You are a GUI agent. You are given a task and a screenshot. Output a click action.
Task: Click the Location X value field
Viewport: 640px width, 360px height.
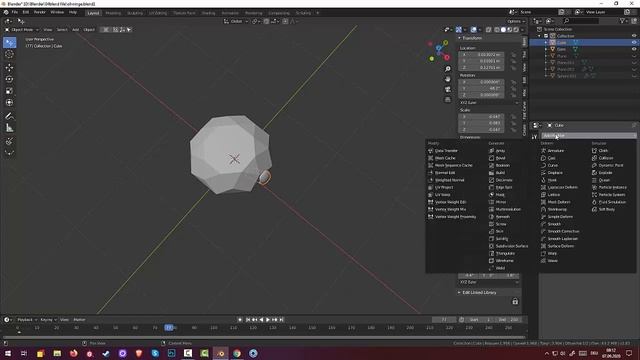(482, 54)
